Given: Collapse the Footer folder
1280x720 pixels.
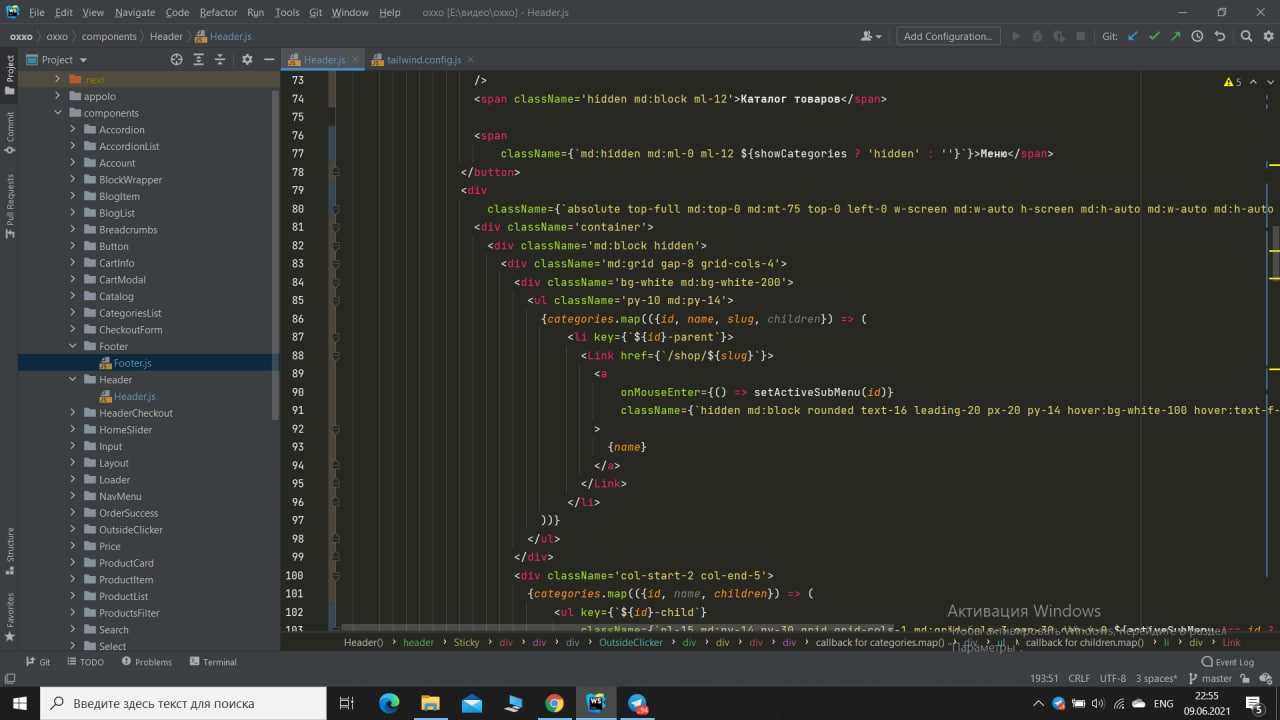Looking at the screenshot, I should pos(73,346).
